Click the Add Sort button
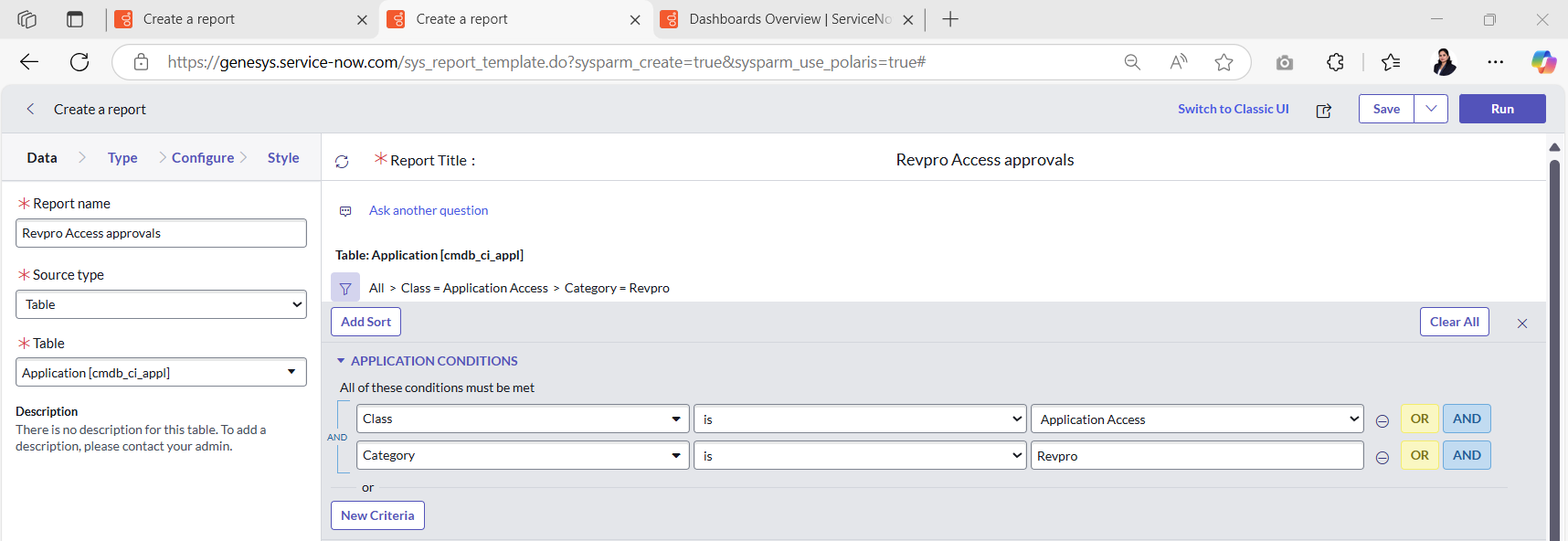The width and height of the screenshot is (1568, 541). coord(366,322)
